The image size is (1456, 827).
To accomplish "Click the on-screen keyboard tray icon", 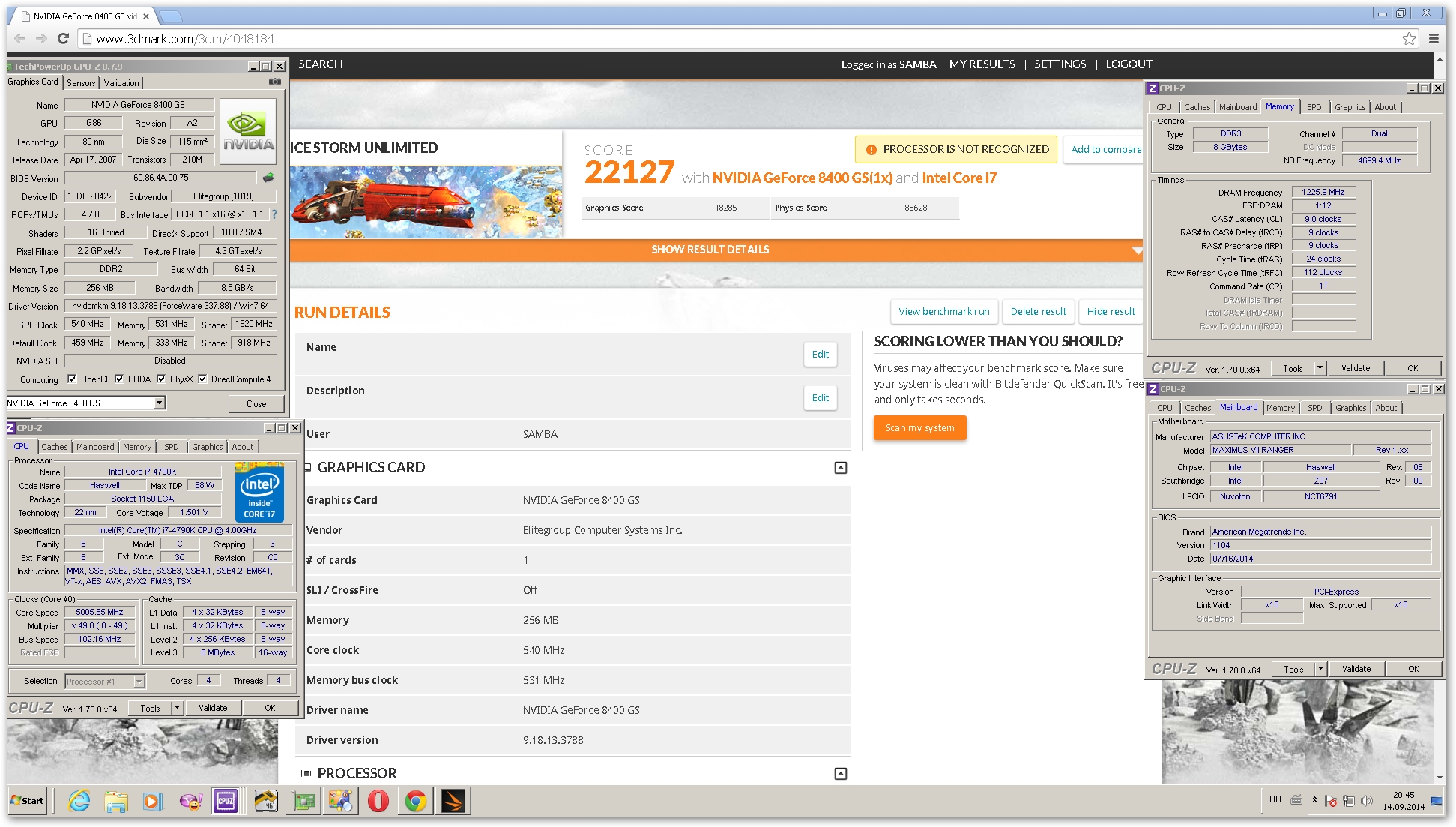I will (x=1296, y=800).
